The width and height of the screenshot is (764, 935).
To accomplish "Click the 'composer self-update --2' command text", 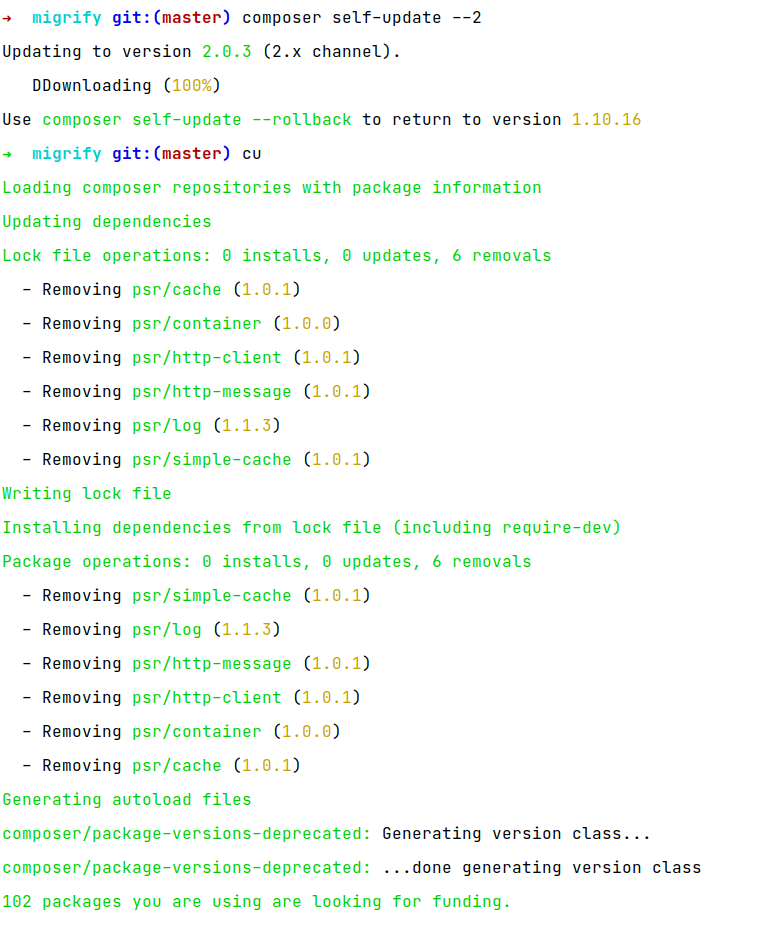I will pyautogui.click(x=361, y=18).
